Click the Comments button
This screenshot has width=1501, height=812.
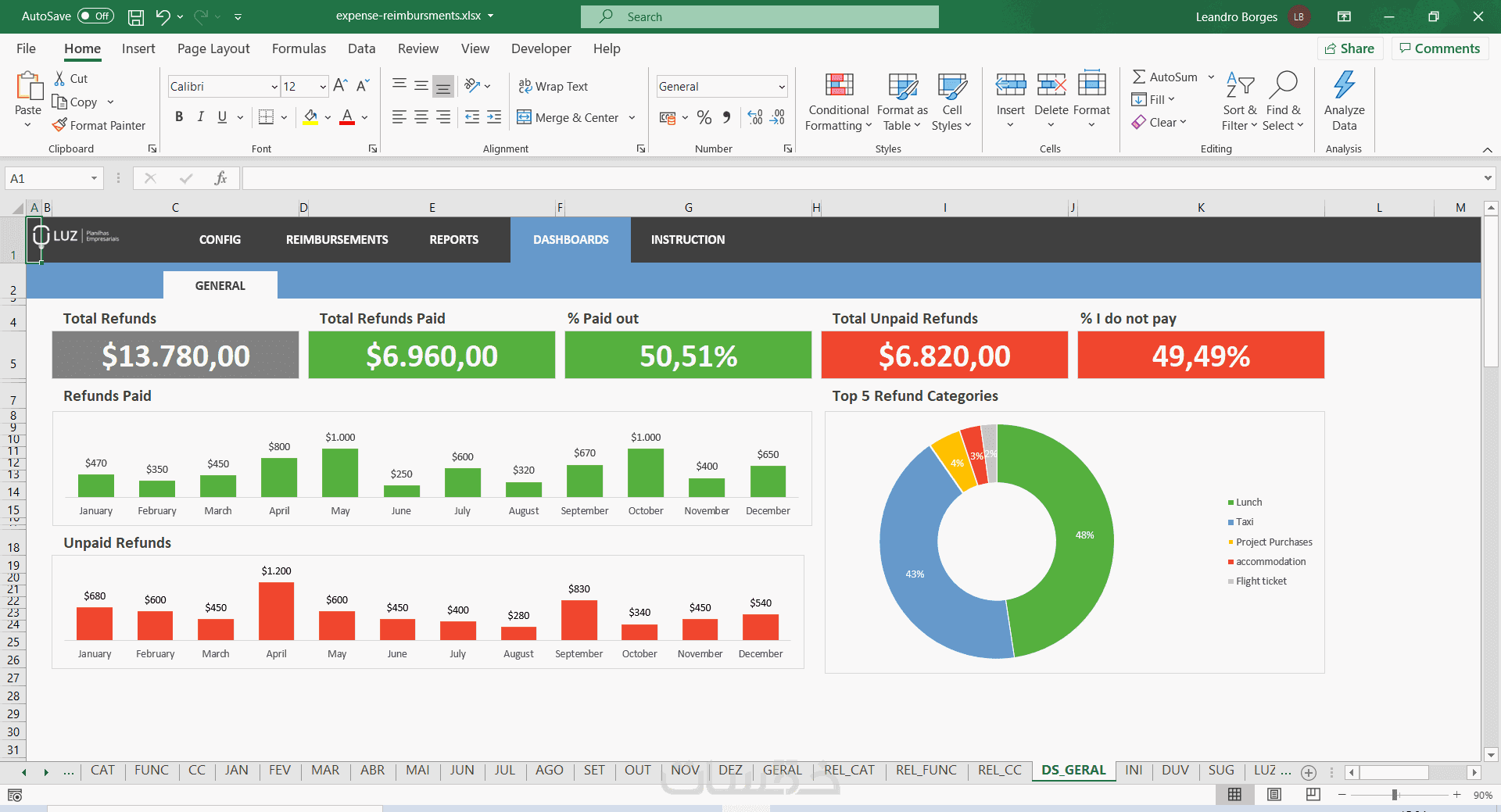pos(1439,48)
